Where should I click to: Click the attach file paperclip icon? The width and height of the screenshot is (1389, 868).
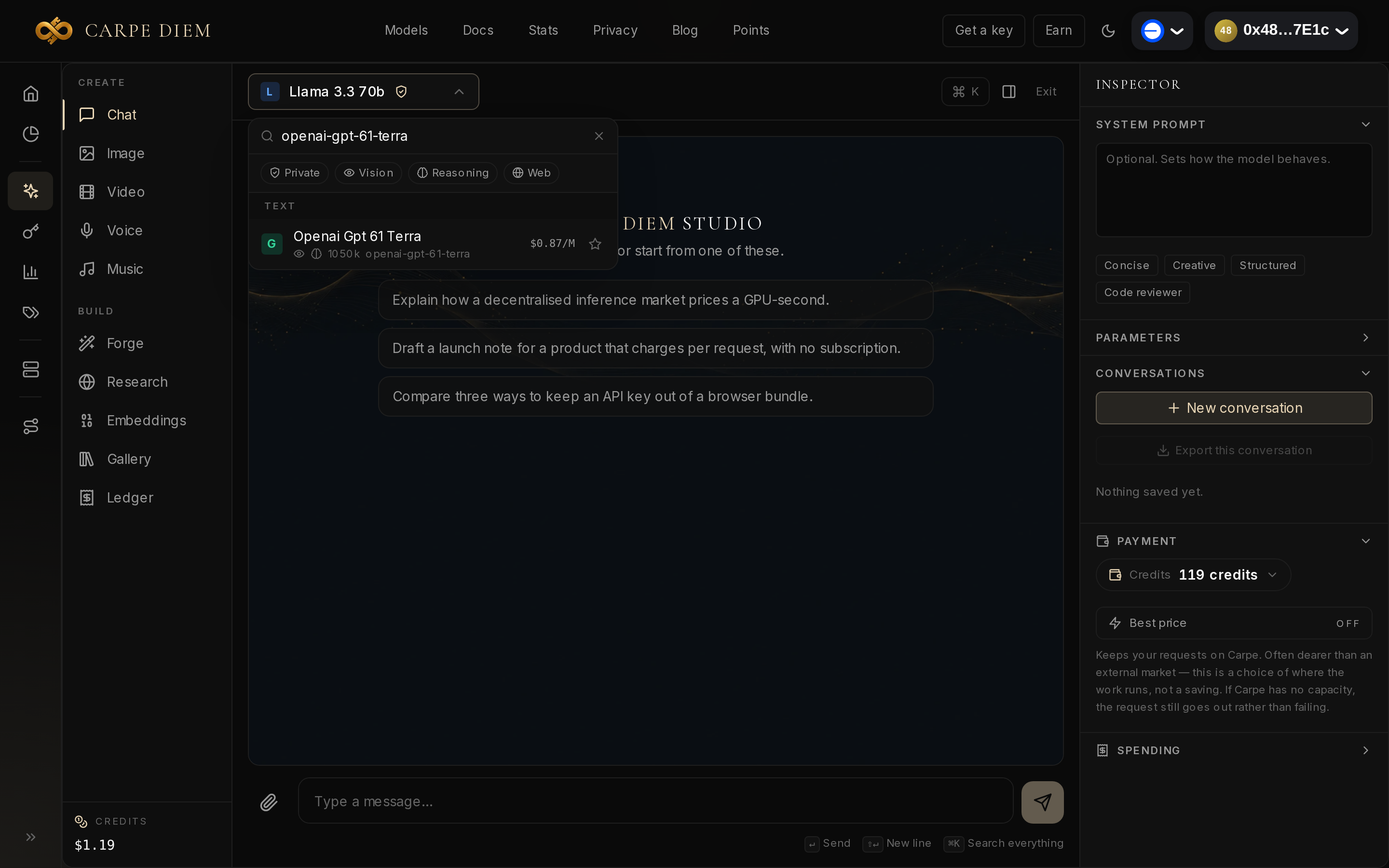tap(269, 802)
